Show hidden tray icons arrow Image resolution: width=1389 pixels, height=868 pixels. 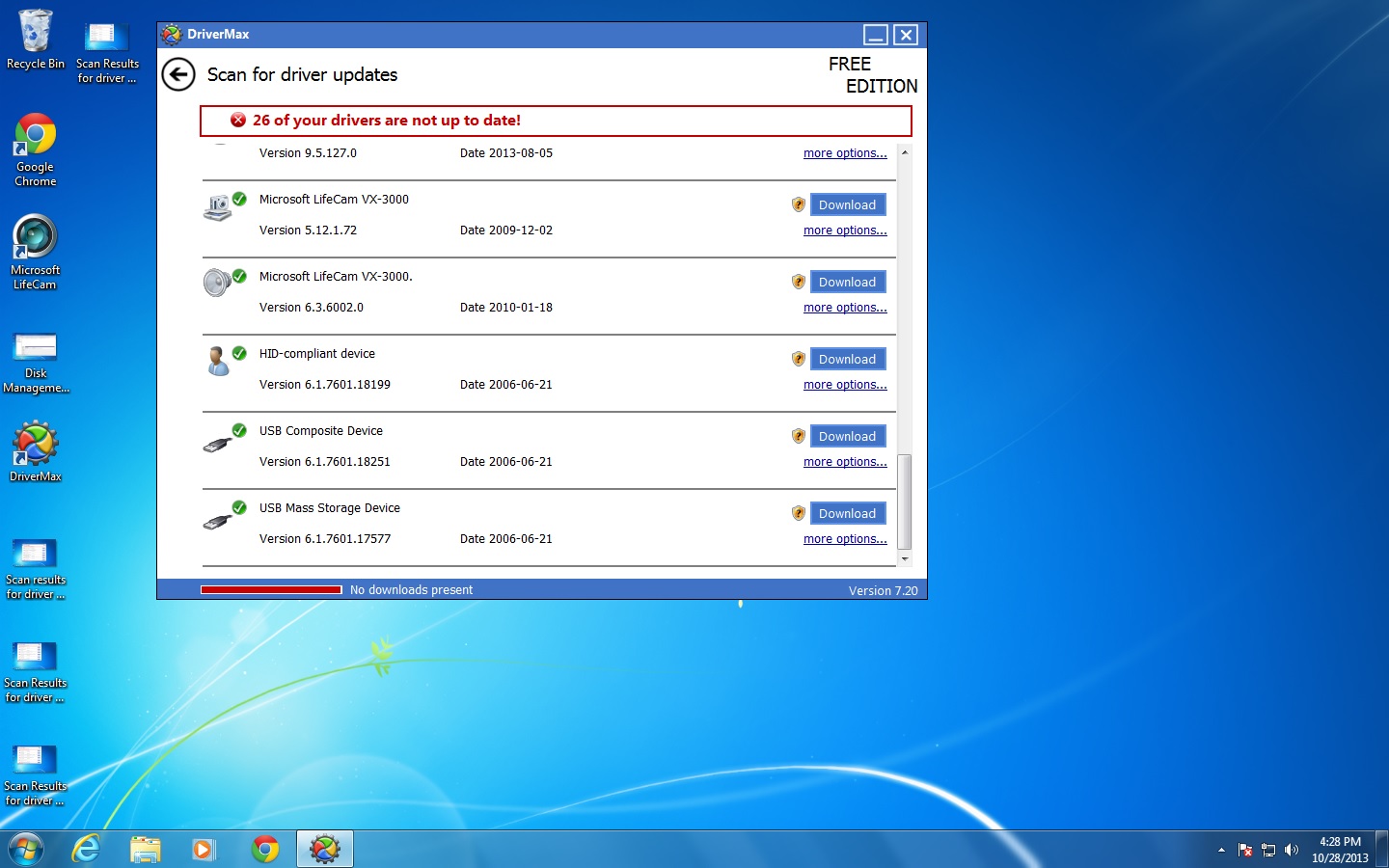(x=1221, y=850)
